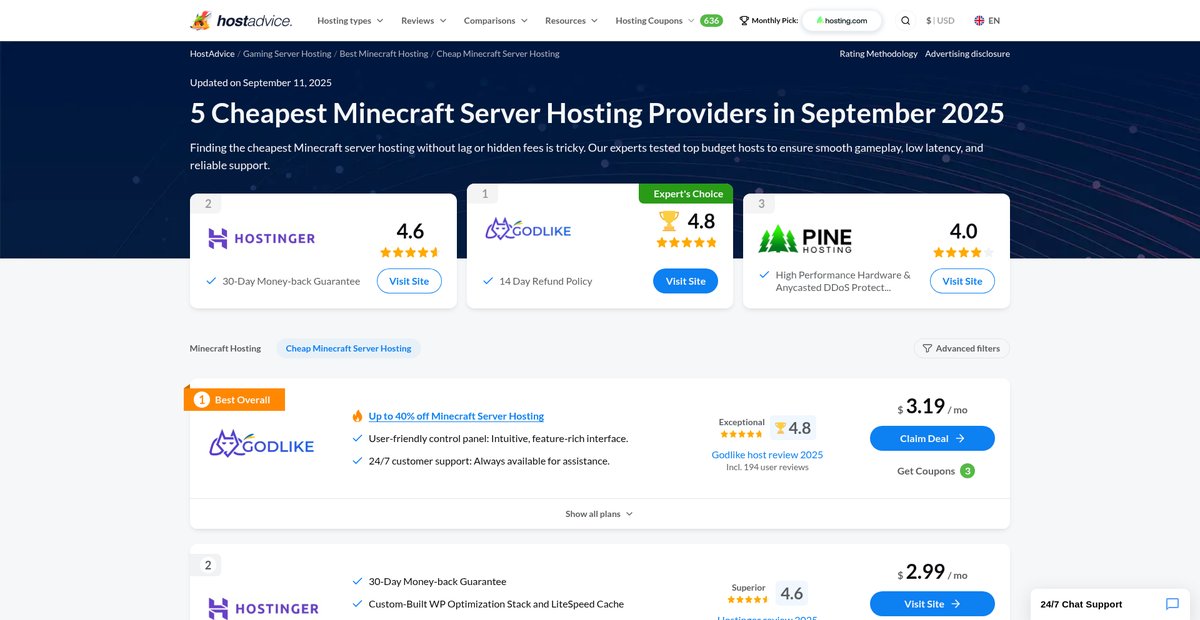This screenshot has width=1200, height=620.
Task: Expand the Comparisons dropdown
Action: (x=496, y=20)
